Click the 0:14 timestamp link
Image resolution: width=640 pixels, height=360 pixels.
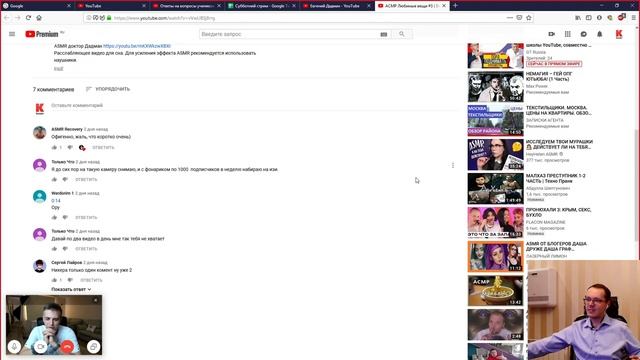point(56,200)
